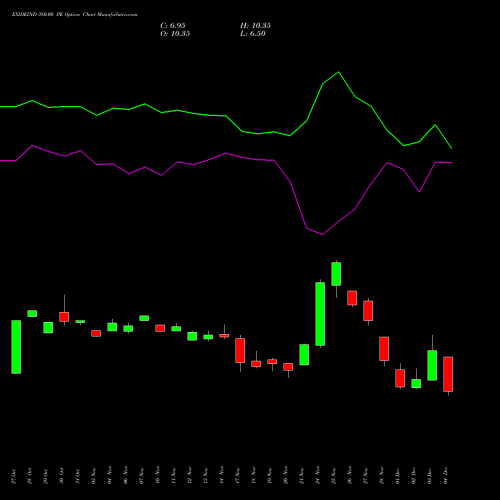Select the 24 Nov date label
Viewport: 500px width, 500px height.
point(317,476)
